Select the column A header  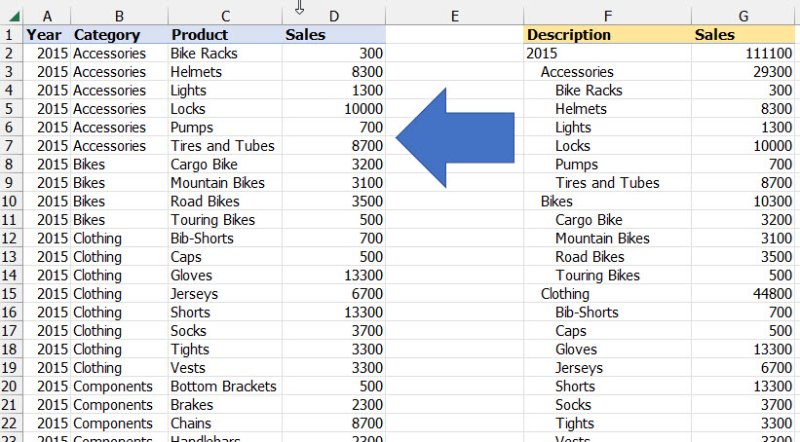point(47,15)
